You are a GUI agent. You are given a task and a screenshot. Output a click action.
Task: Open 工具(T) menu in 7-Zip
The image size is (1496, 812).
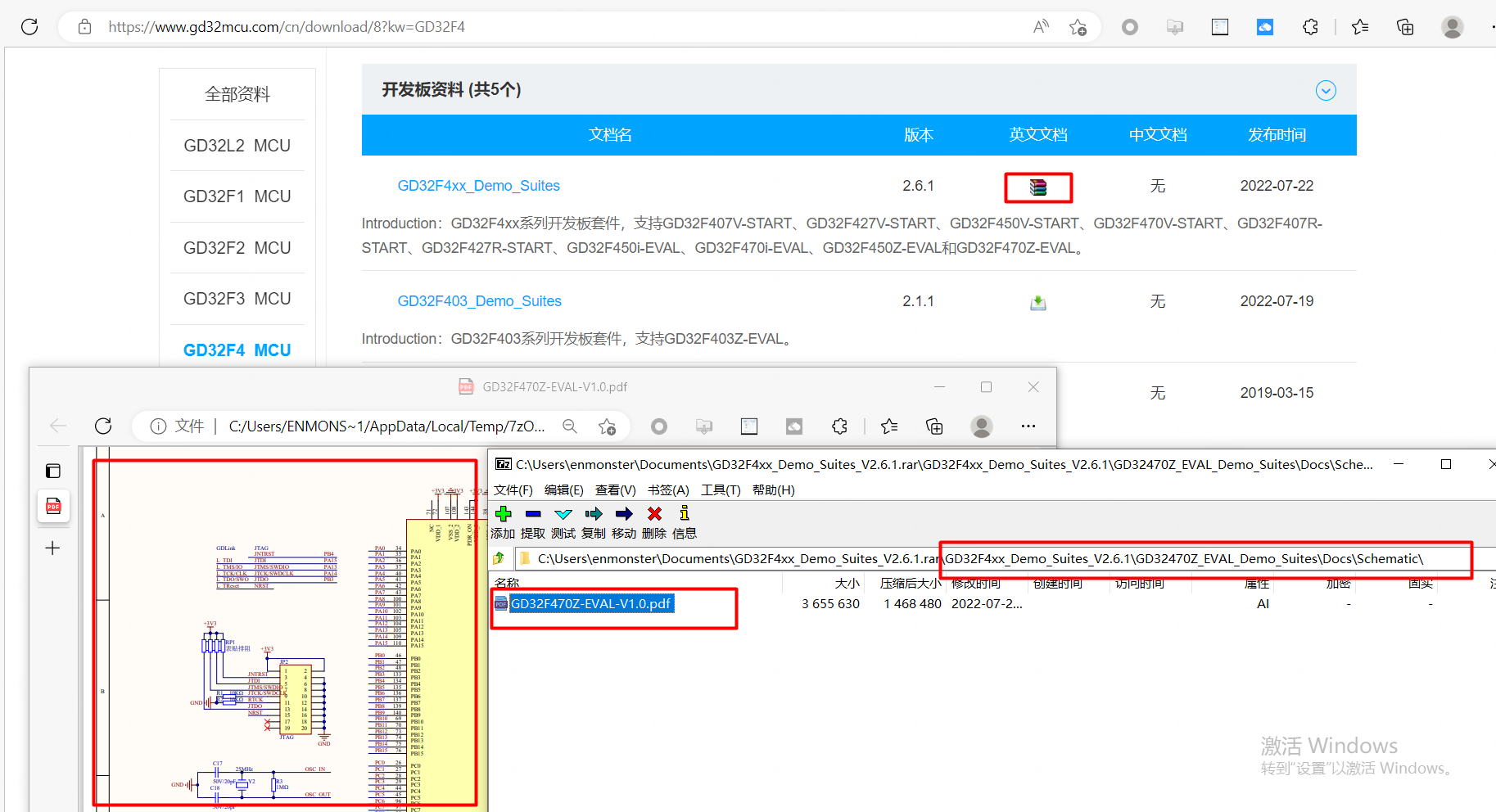(721, 490)
